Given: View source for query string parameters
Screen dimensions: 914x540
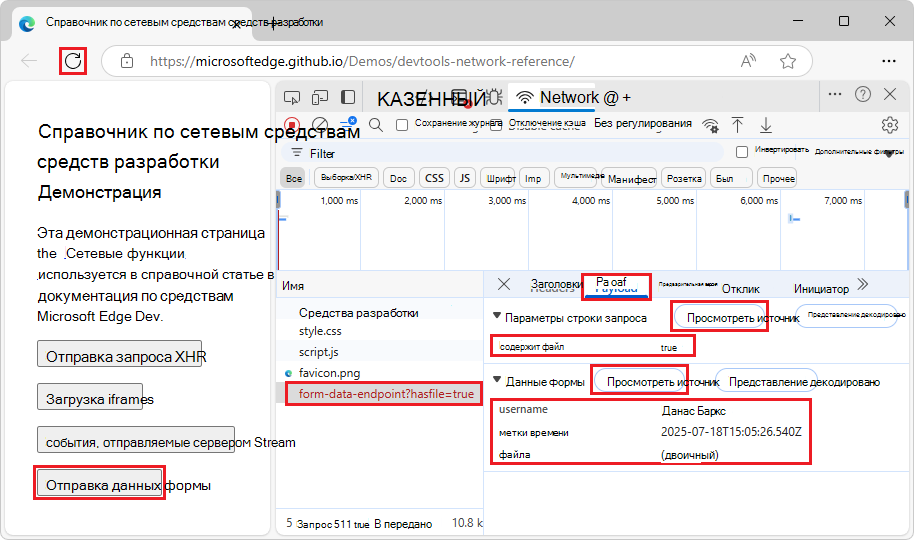Looking at the screenshot, I should (719, 317).
